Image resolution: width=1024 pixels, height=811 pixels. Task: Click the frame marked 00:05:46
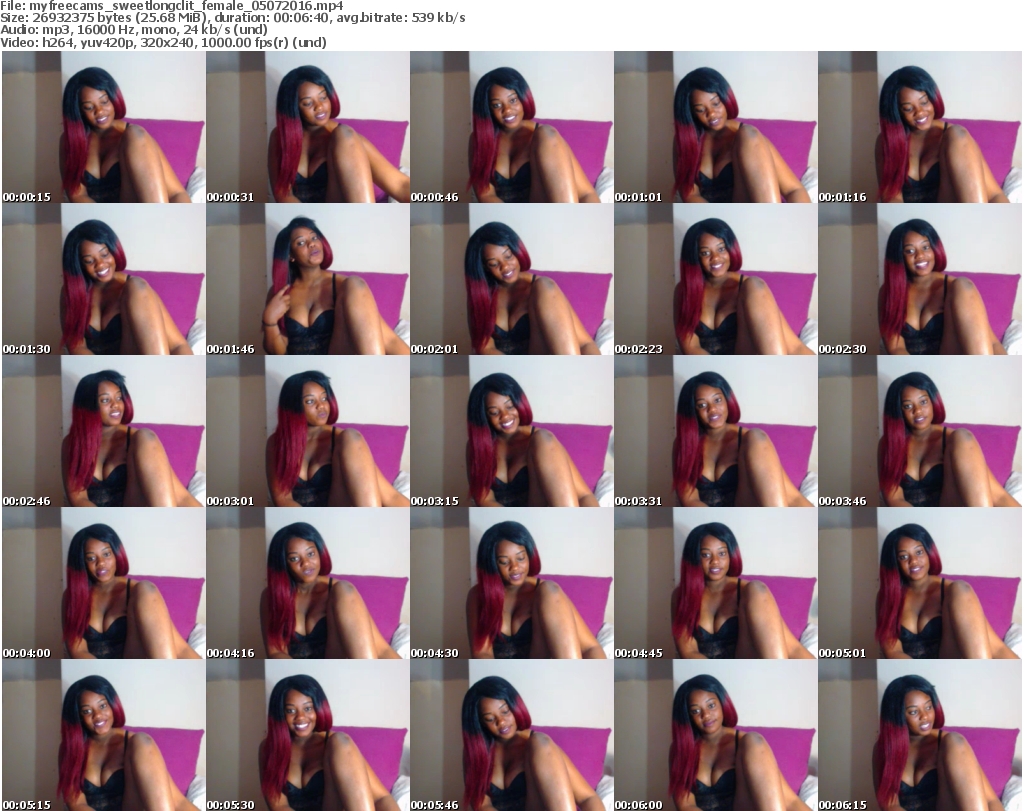pos(511,735)
